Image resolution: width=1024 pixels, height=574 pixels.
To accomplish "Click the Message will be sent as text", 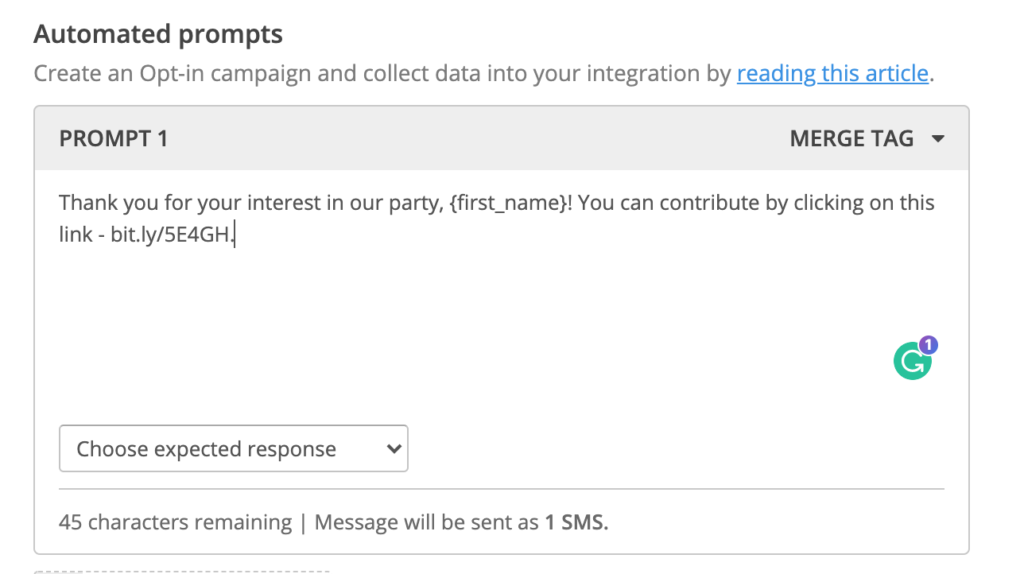I will 426,522.
